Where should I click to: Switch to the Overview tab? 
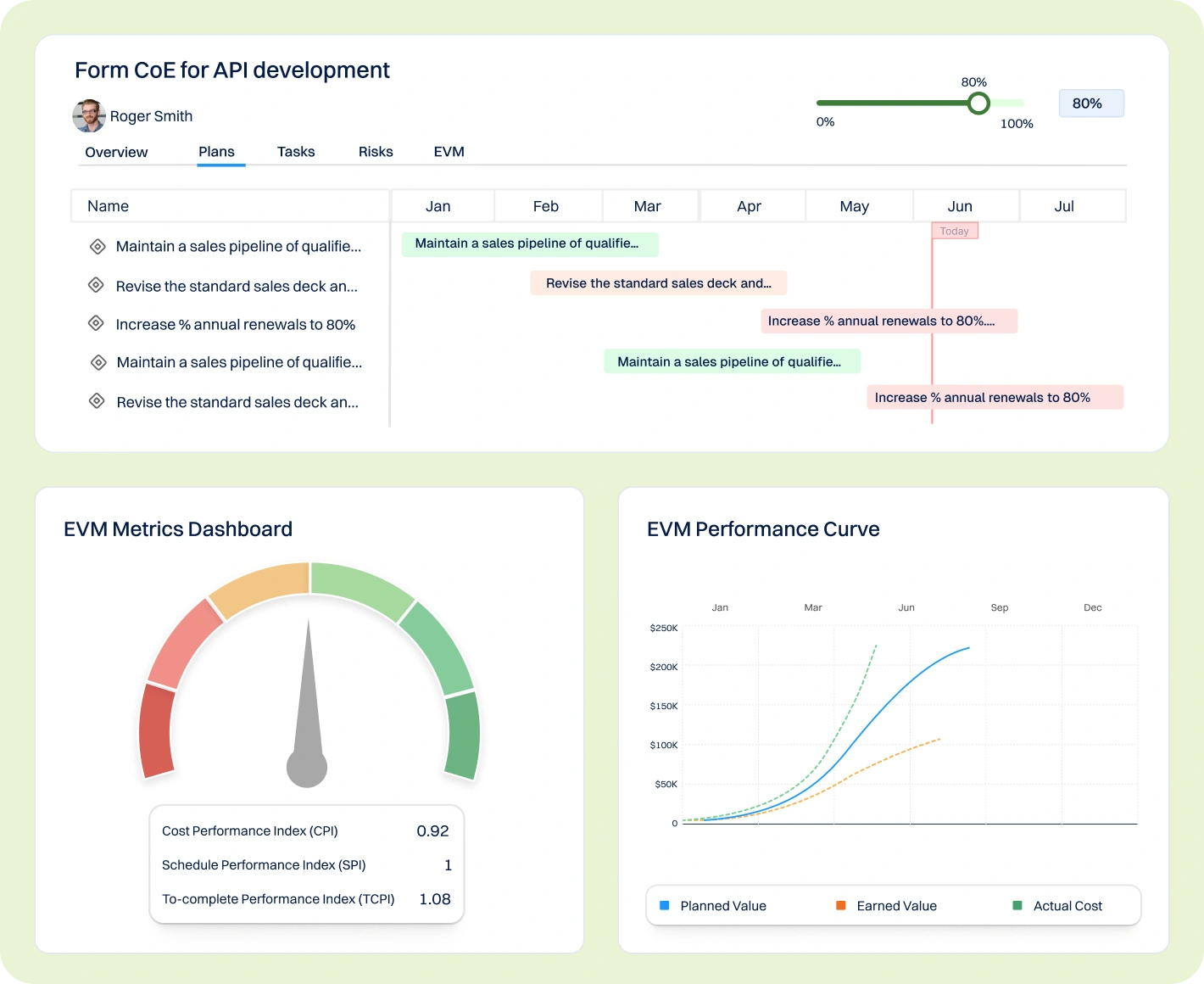pos(116,152)
